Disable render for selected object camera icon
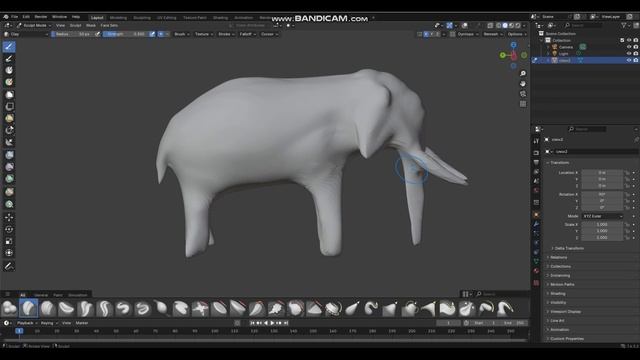 coord(636,60)
